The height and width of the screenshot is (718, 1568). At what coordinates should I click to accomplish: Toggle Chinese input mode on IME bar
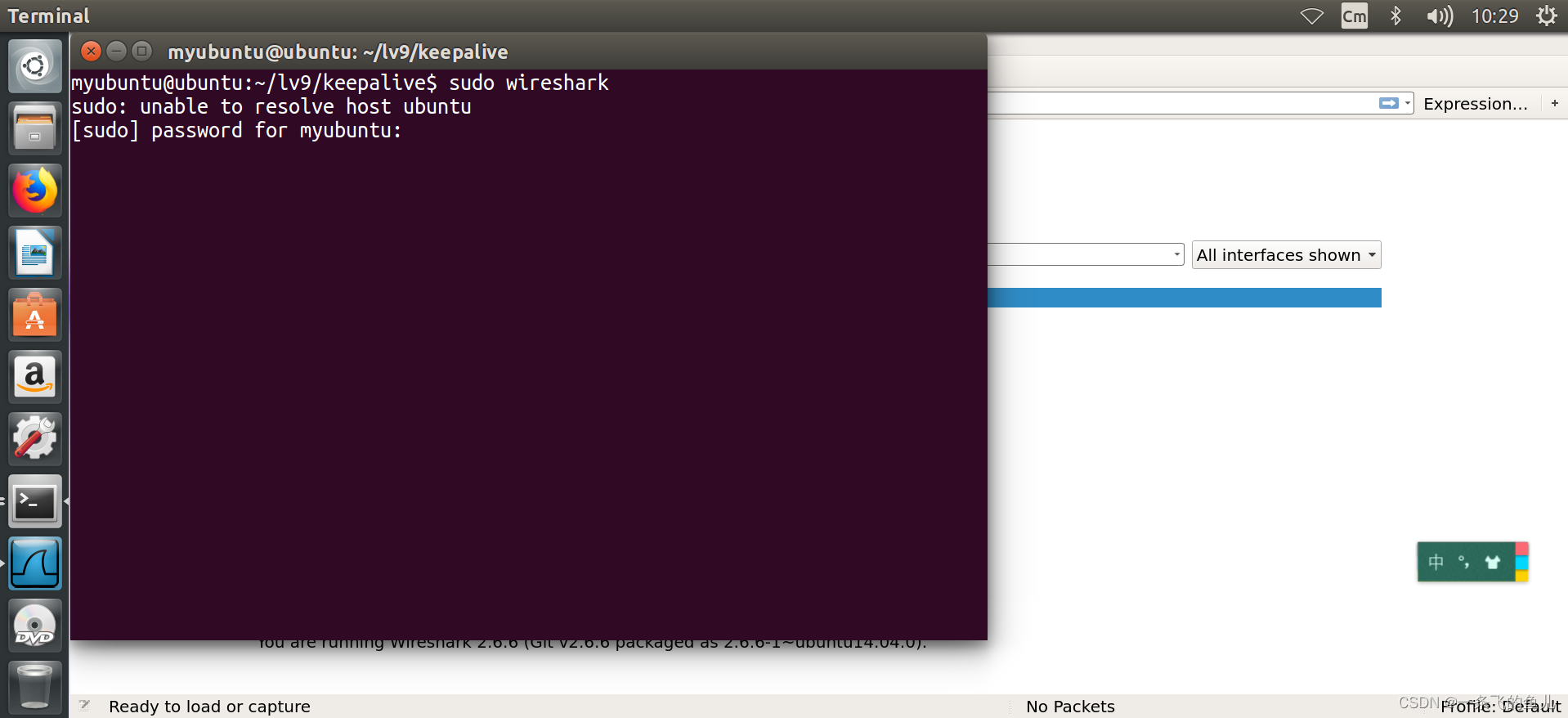1436,563
